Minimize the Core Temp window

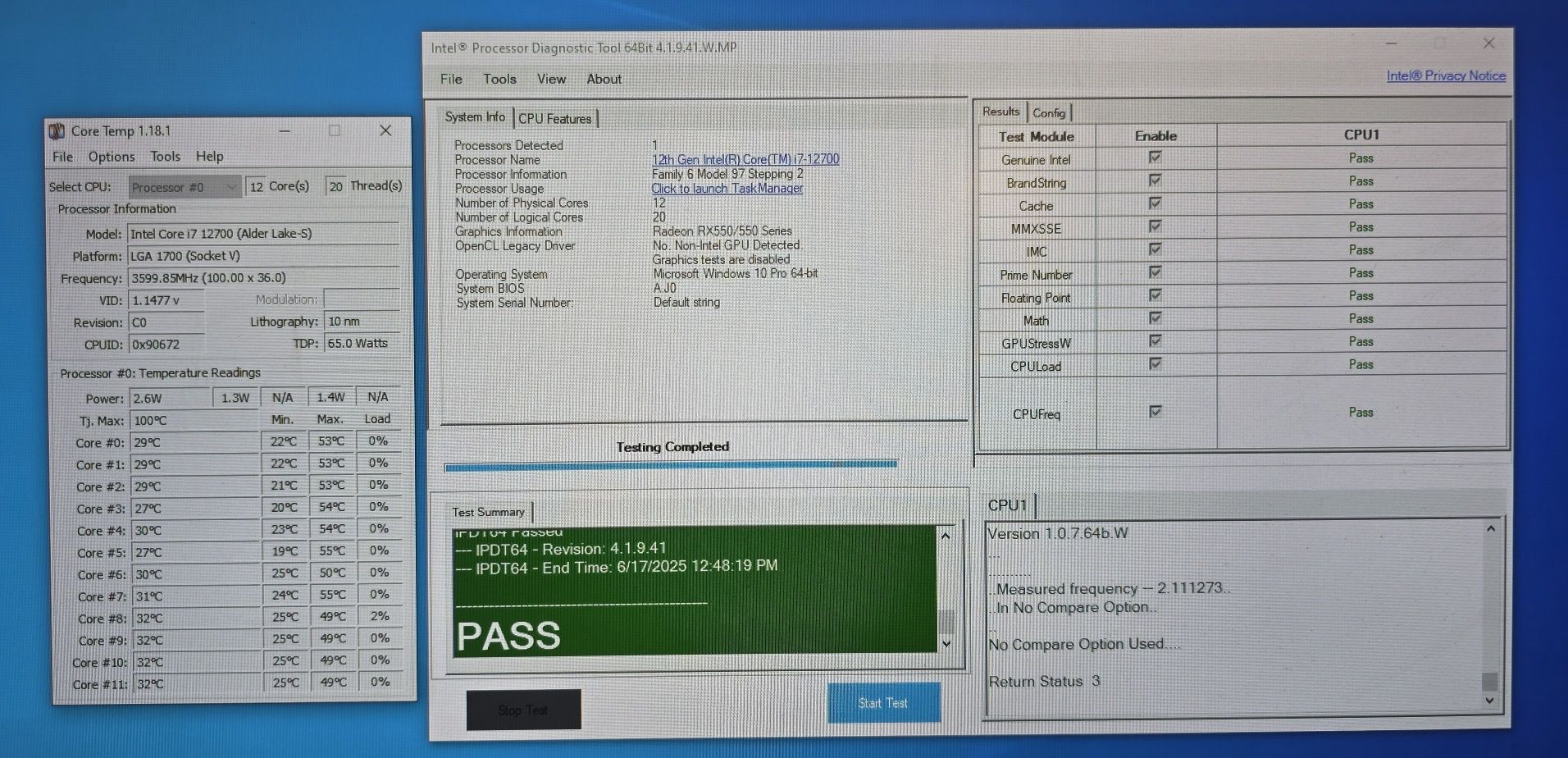(284, 130)
